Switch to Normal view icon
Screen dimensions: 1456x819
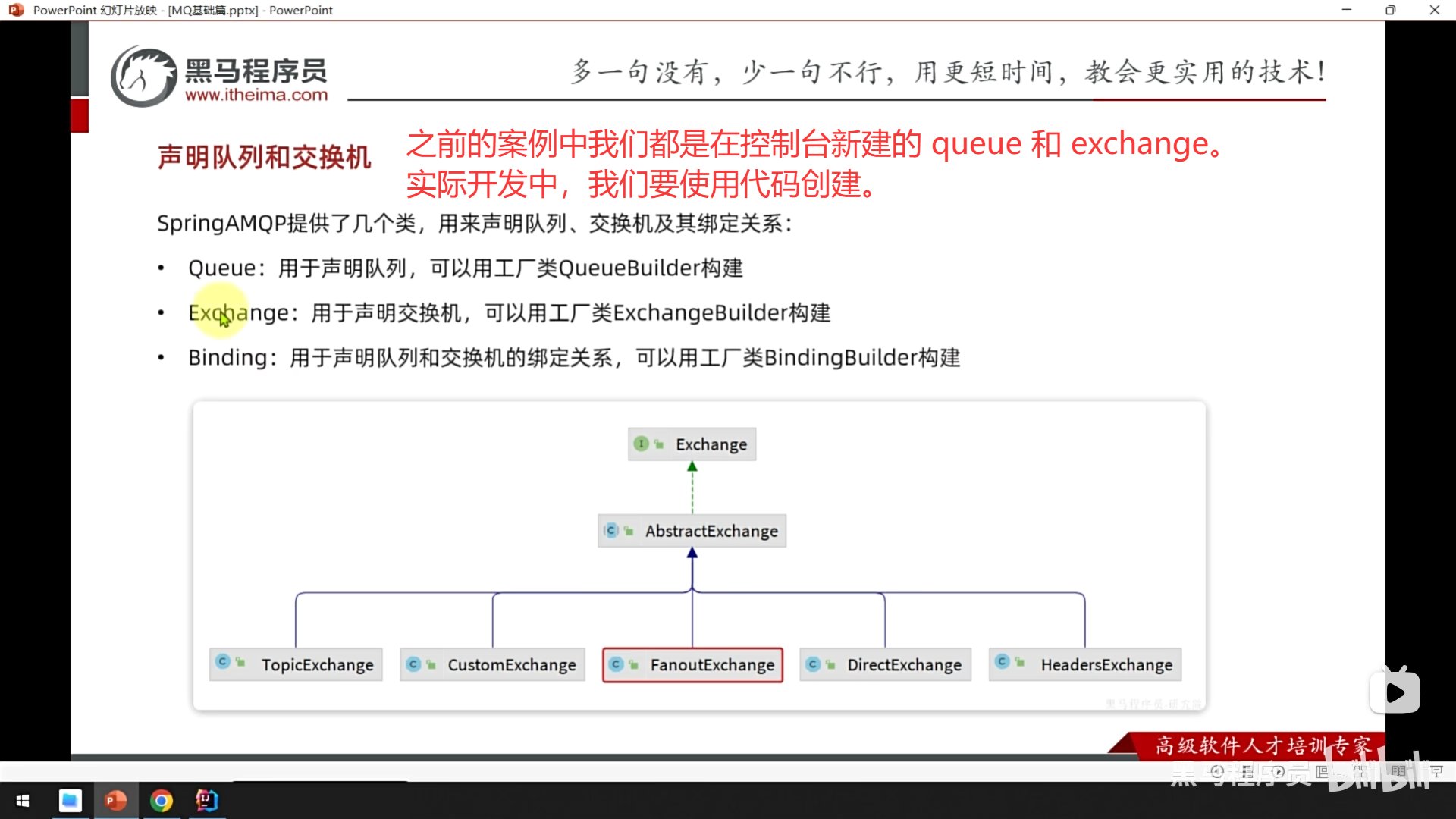coord(1323,771)
